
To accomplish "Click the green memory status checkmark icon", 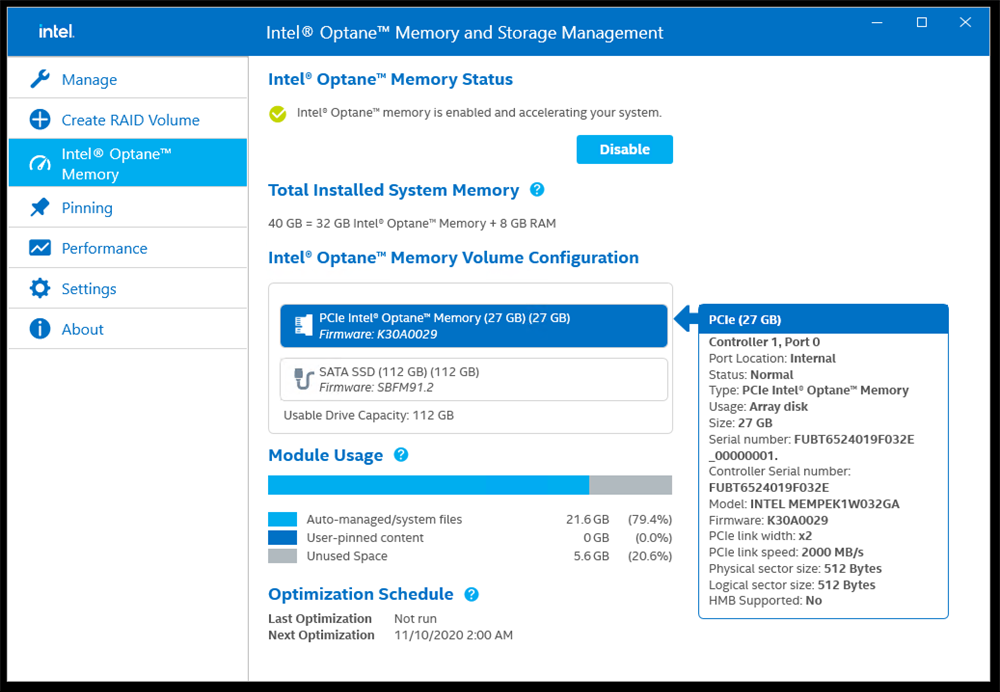I will [278, 114].
